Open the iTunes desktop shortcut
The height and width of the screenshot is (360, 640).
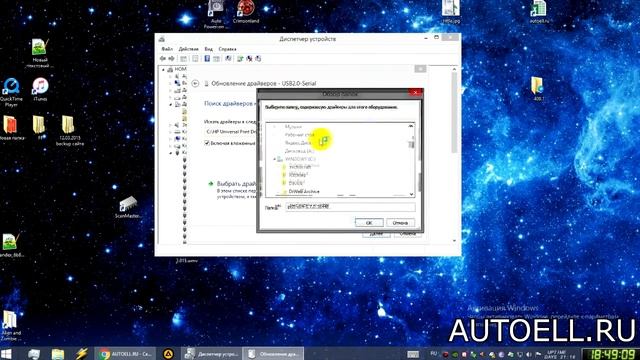tap(40, 89)
